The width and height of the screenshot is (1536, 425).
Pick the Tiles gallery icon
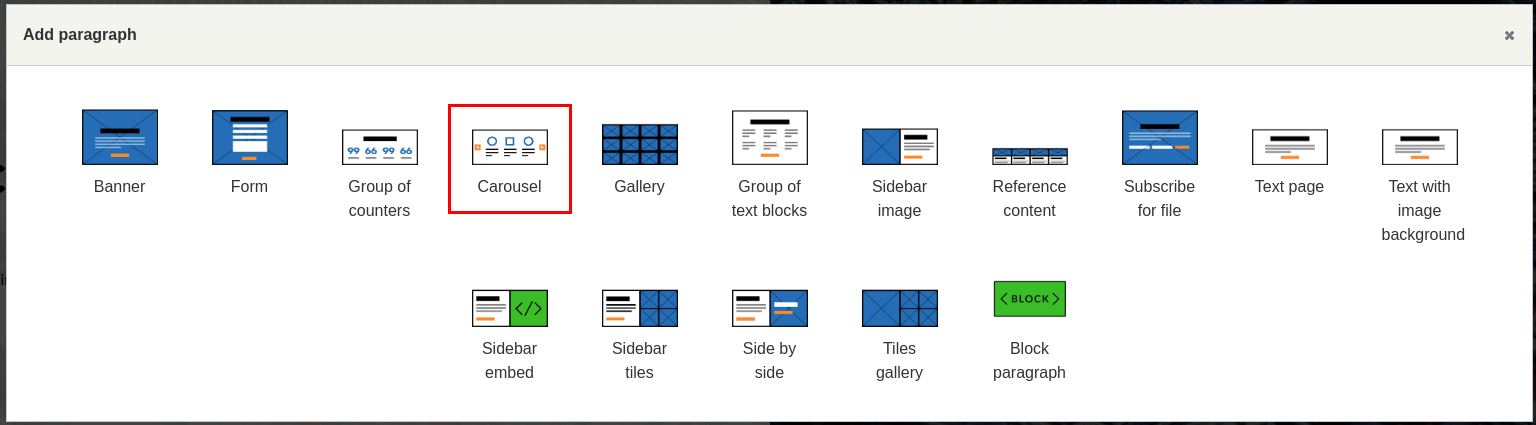(x=900, y=308)
